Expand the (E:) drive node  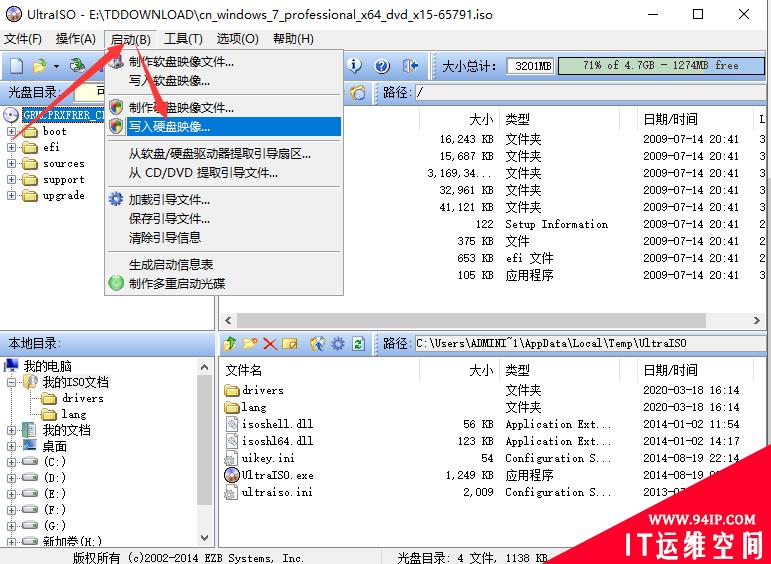11,494
